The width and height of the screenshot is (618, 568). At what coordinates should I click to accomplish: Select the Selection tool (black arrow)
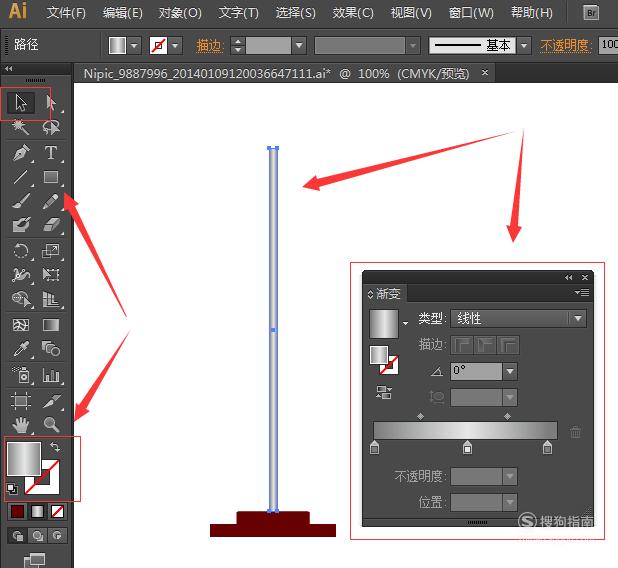20,103
